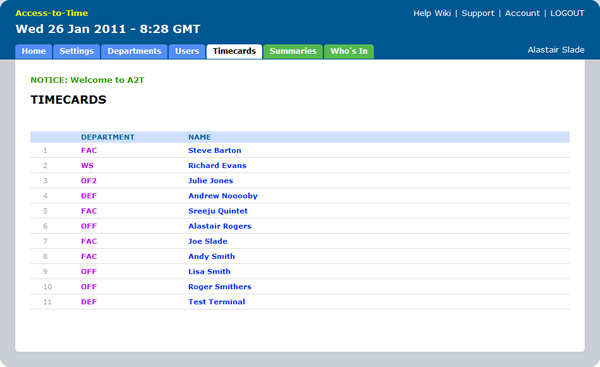Image resolution: width=600 pixels, height=367 pixels.
Task: Click the Access-to-Time logo text
Action: [52, 13]
